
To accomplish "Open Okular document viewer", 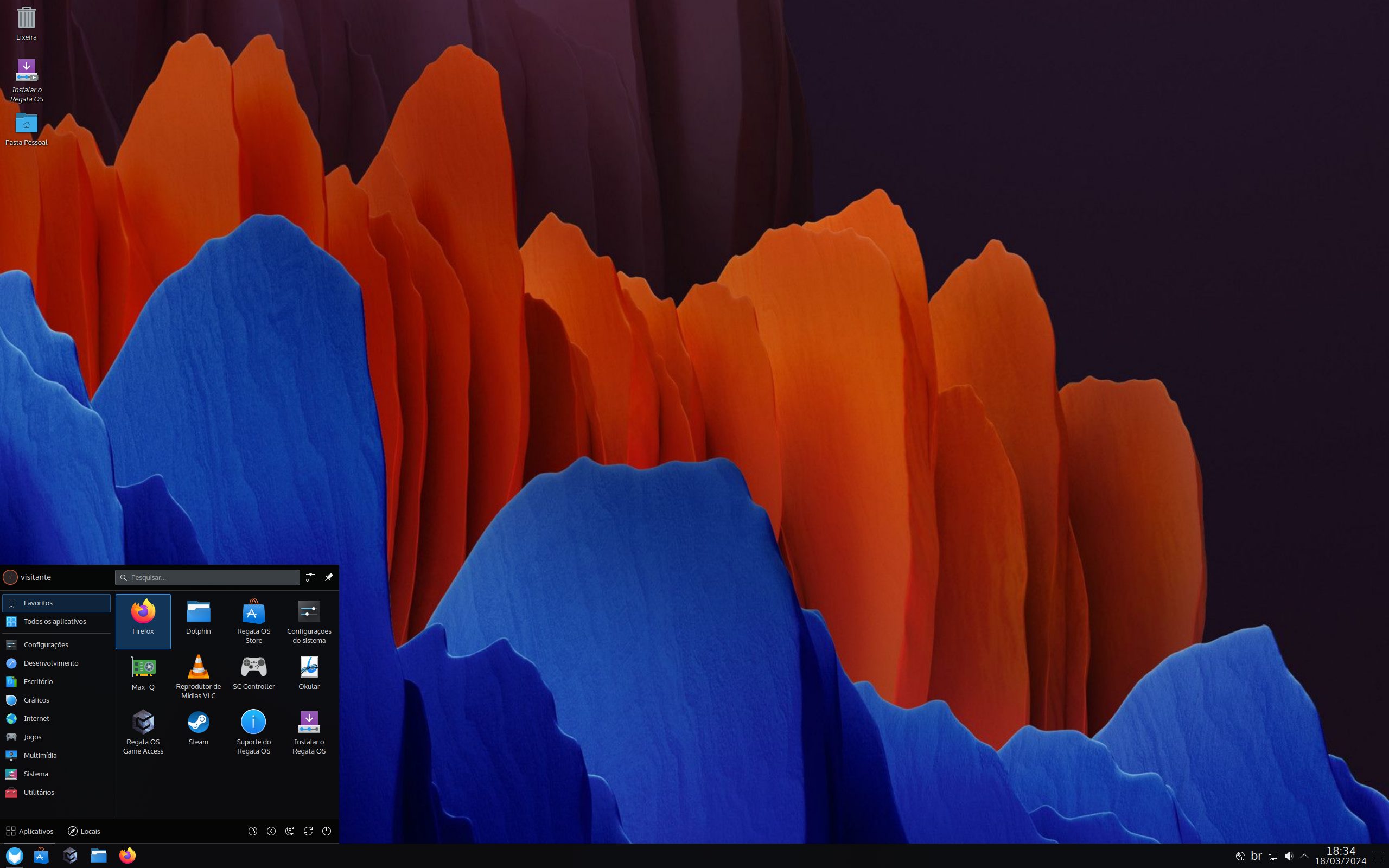I will pos(309,673).
